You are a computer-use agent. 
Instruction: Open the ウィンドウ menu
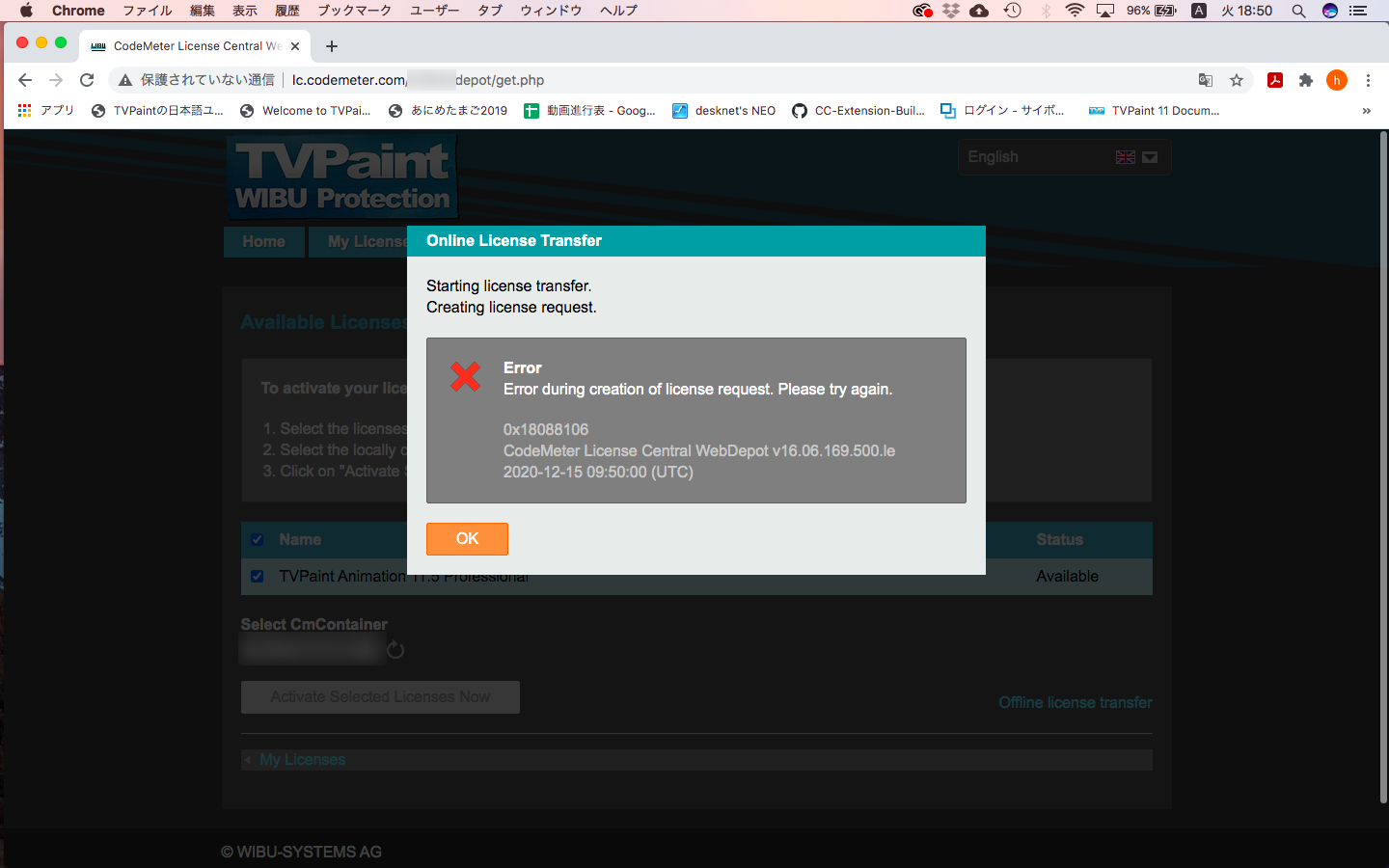click(x=551, y=11)
